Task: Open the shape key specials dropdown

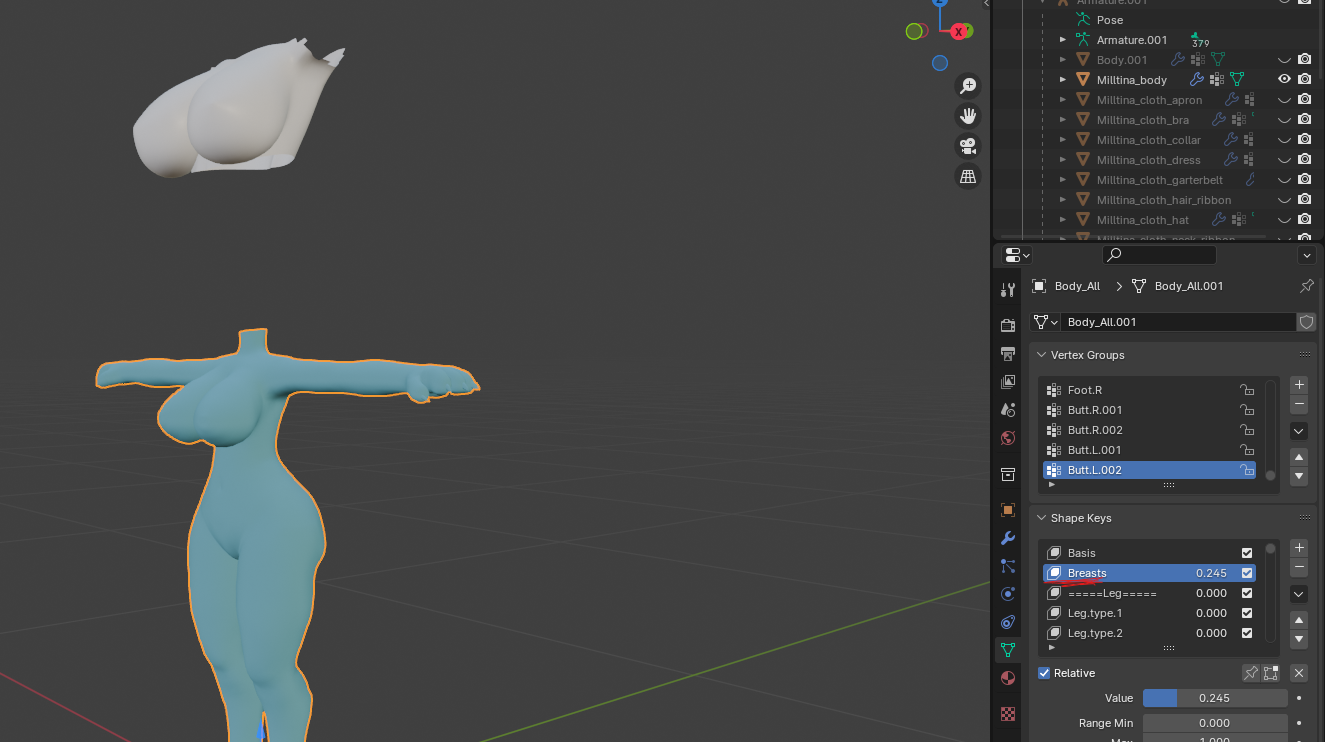Action: pyautogui.click(x=1299, y=594)
